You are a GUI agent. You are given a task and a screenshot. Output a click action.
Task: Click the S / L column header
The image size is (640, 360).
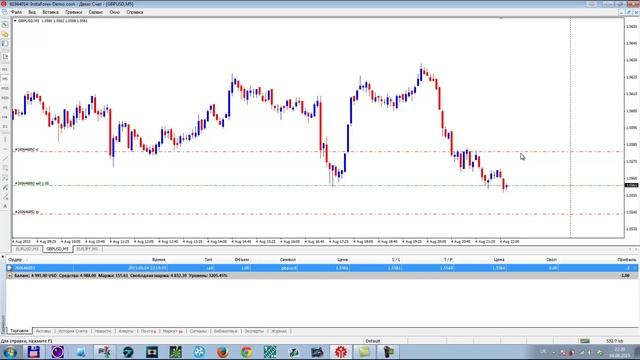pyautogui.click(x=396, y=260)
